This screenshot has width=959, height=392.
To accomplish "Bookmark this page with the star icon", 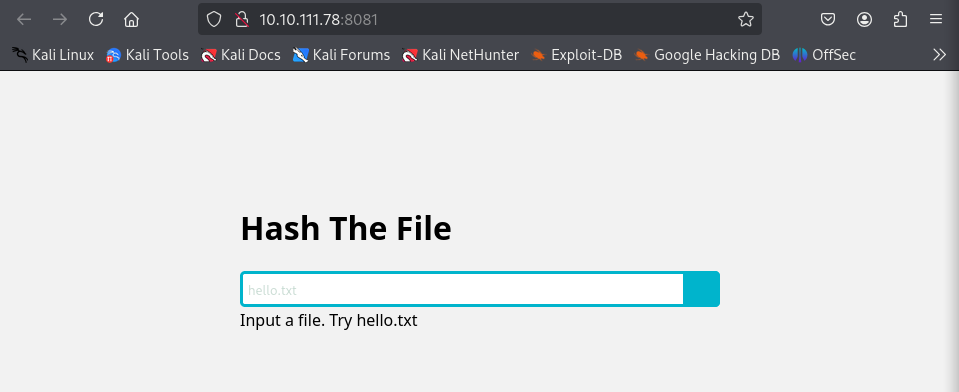I will pos(746,20).
